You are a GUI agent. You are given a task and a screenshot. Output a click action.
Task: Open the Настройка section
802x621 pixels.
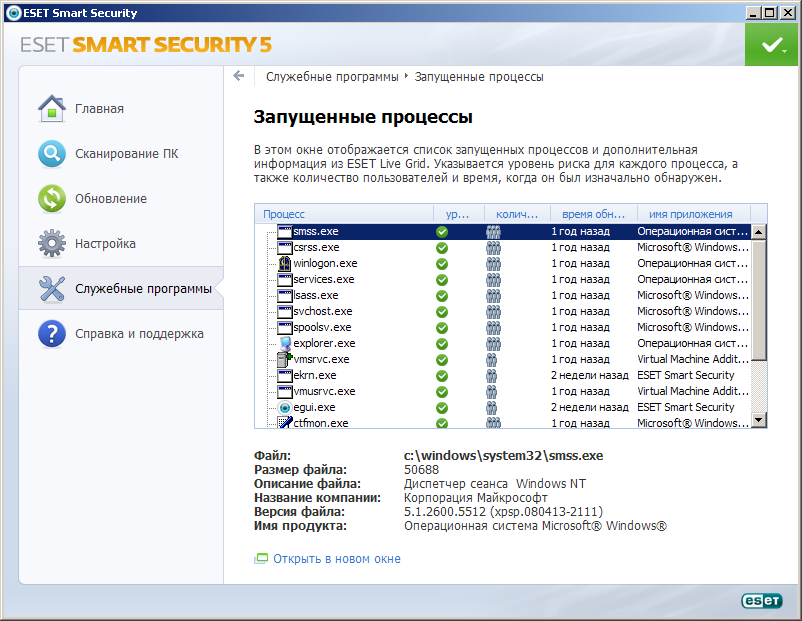pyautogui.click(x=105, y=243)
